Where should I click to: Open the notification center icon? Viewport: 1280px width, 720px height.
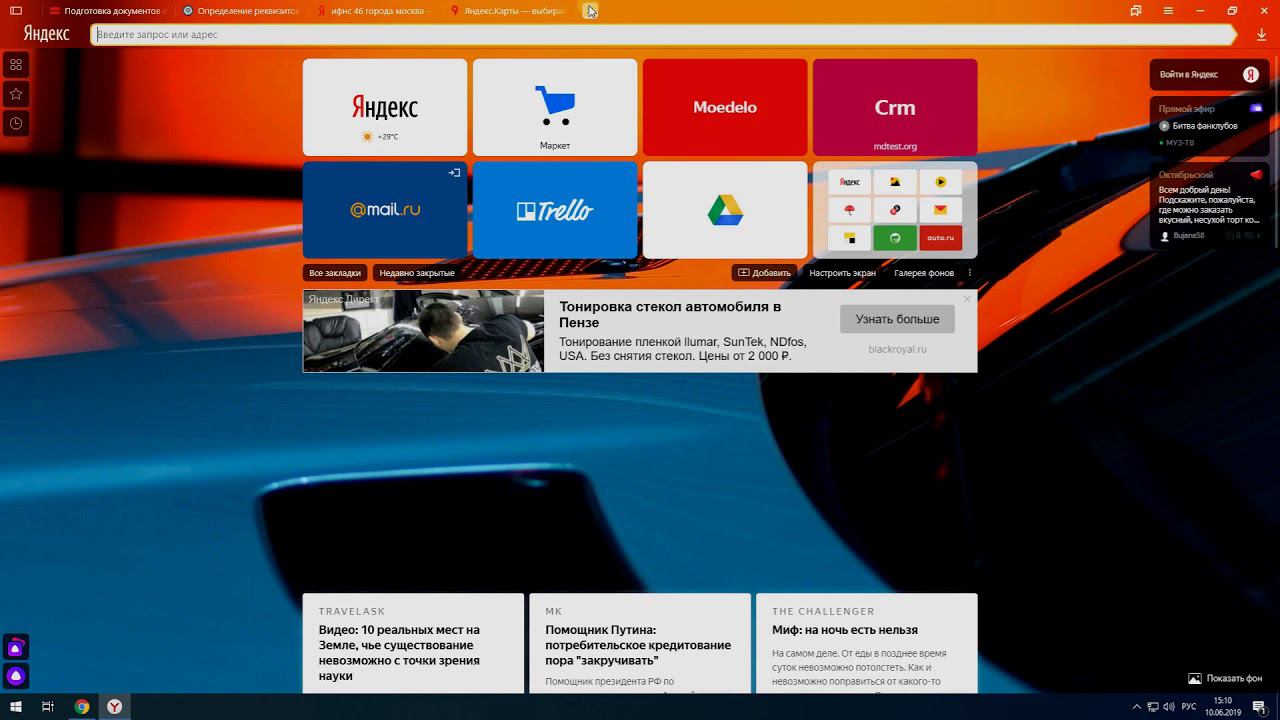point(1261,707)
